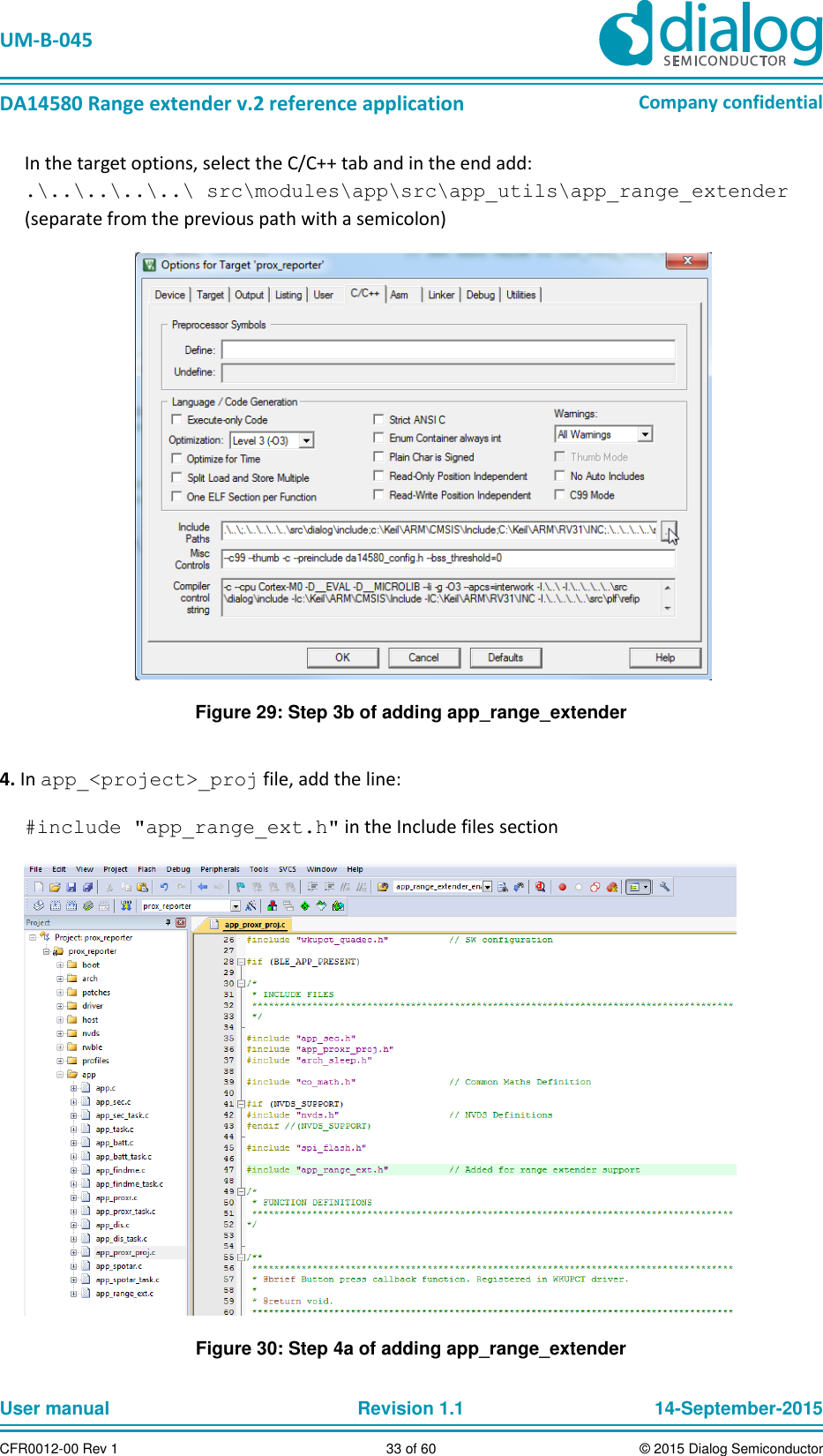
Task: Click the Cancel button
Action: pos(423,657)
